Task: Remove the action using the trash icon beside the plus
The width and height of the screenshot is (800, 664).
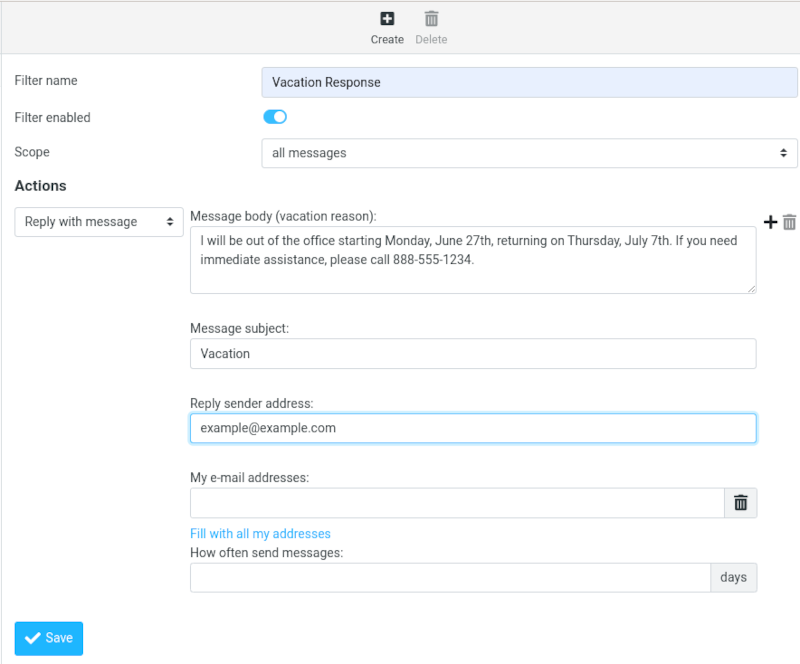Action: pos(789,222)
